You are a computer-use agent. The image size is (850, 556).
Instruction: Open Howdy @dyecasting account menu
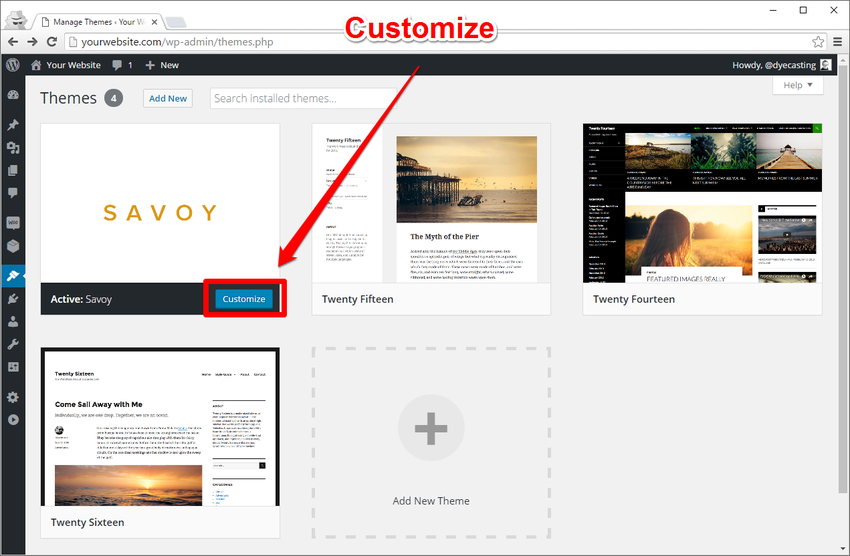point(781,65)
